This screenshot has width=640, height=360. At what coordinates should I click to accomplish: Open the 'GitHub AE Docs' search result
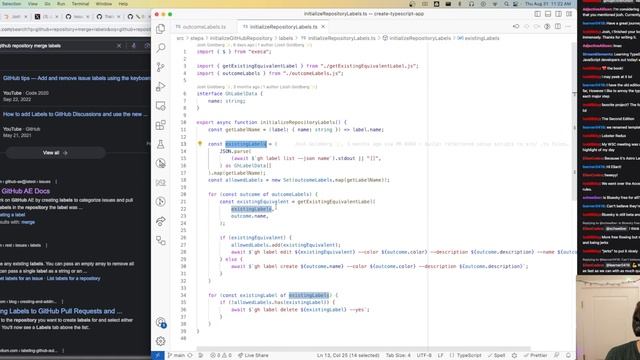point(25,191)
